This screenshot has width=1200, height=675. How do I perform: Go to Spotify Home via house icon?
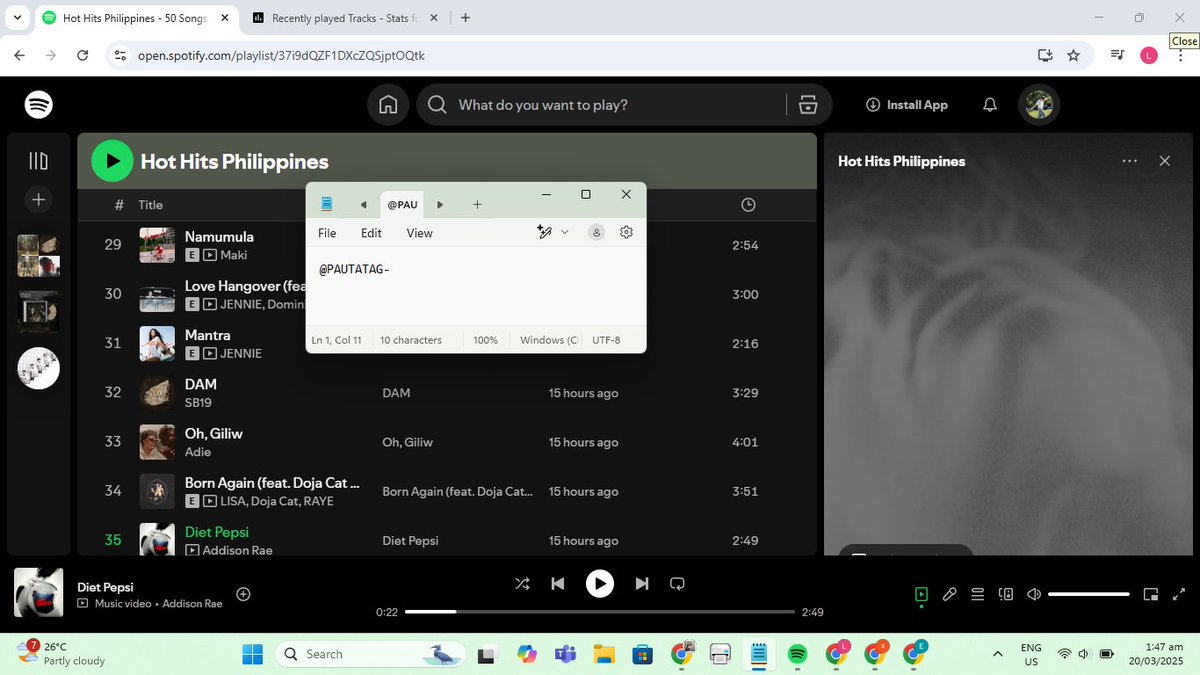[x=388, y=105]
